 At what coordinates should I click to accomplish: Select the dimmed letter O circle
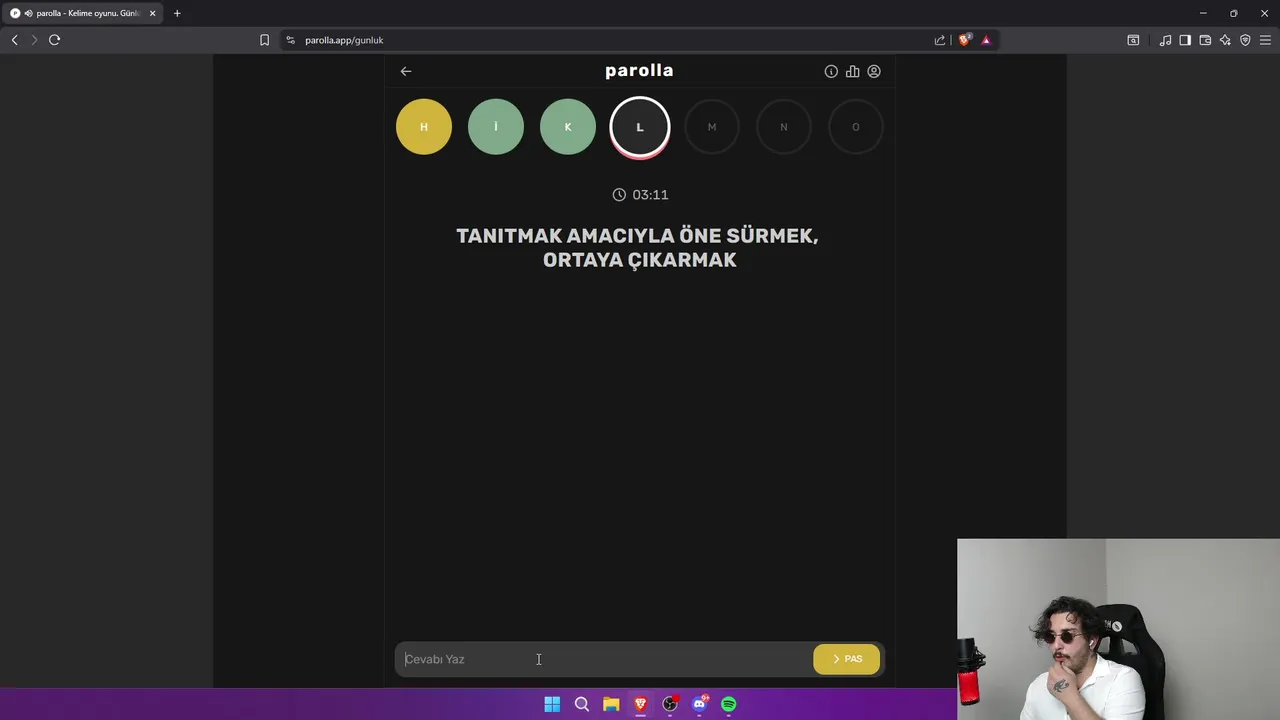pos(856,127)
